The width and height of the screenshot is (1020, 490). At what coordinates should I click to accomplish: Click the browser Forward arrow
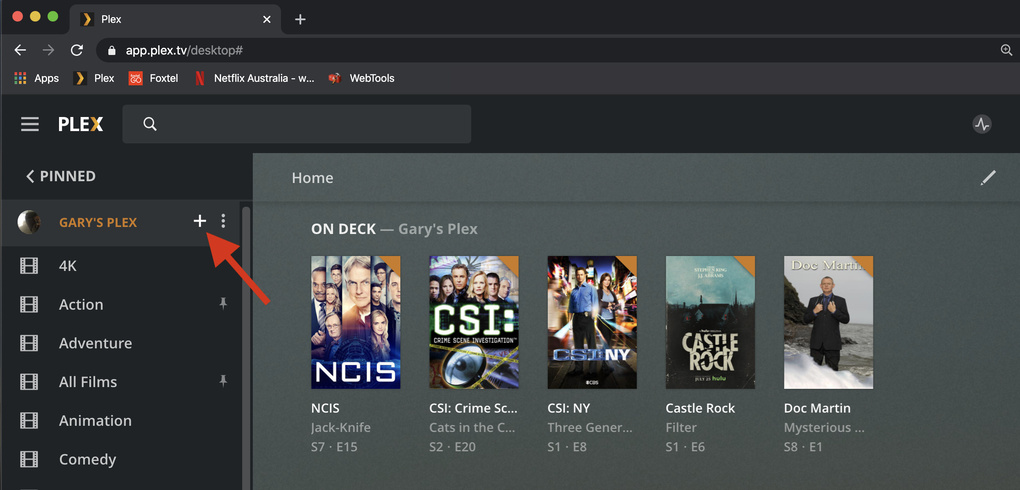coord(48,50)
